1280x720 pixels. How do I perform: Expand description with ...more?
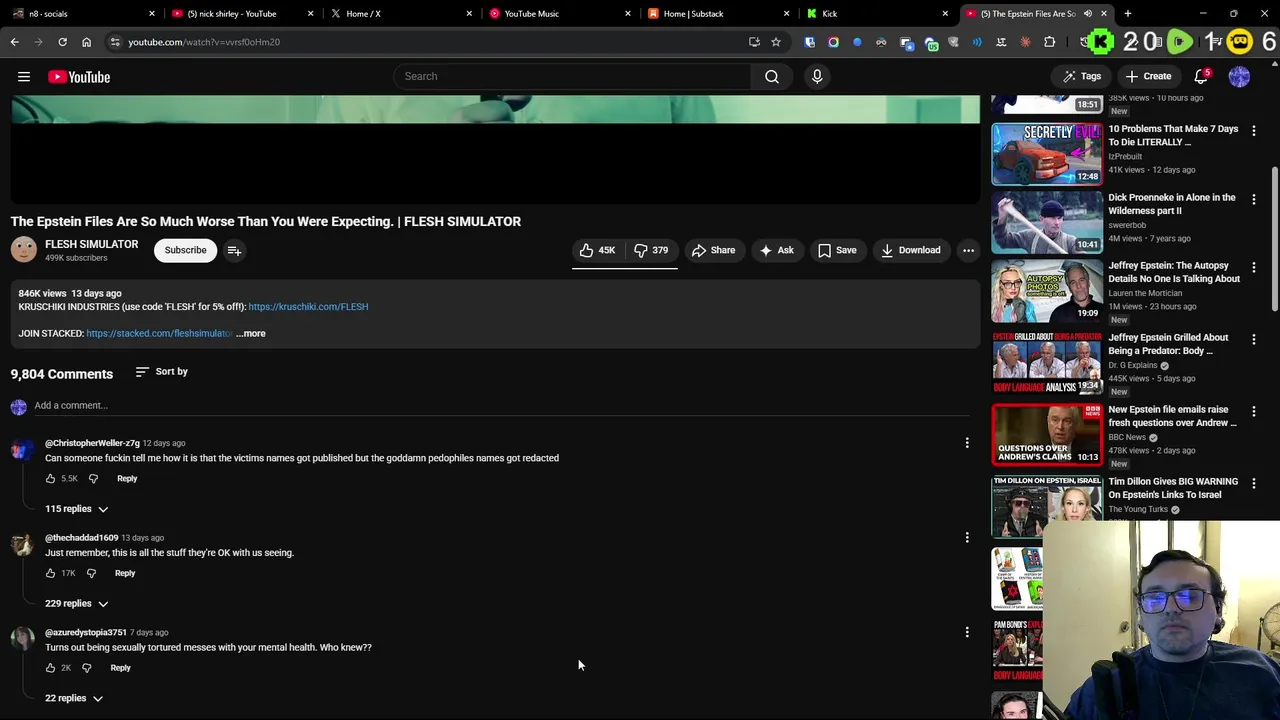click(251, 333)
